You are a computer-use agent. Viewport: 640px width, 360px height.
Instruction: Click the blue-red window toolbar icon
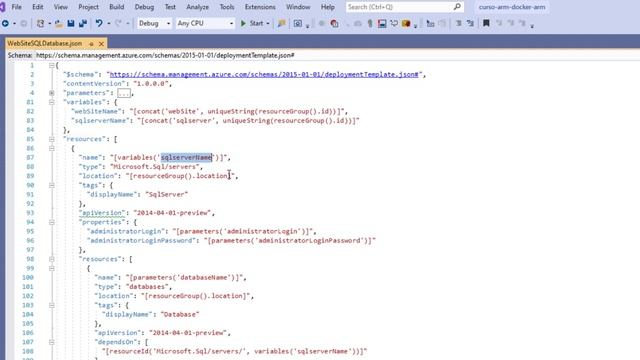pos(382,24)
